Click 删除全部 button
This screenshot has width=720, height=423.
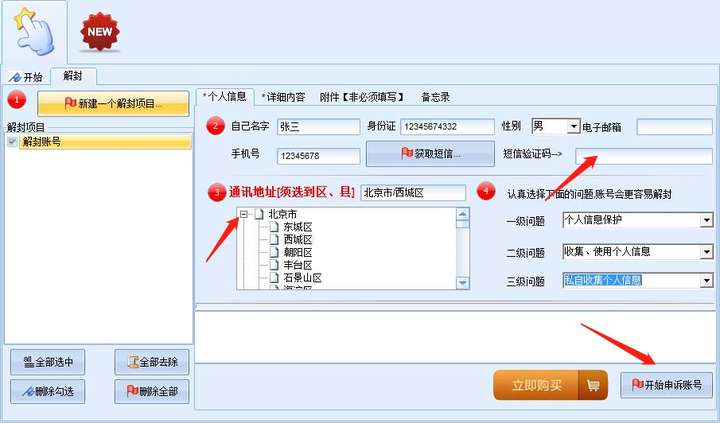(152, 391)
